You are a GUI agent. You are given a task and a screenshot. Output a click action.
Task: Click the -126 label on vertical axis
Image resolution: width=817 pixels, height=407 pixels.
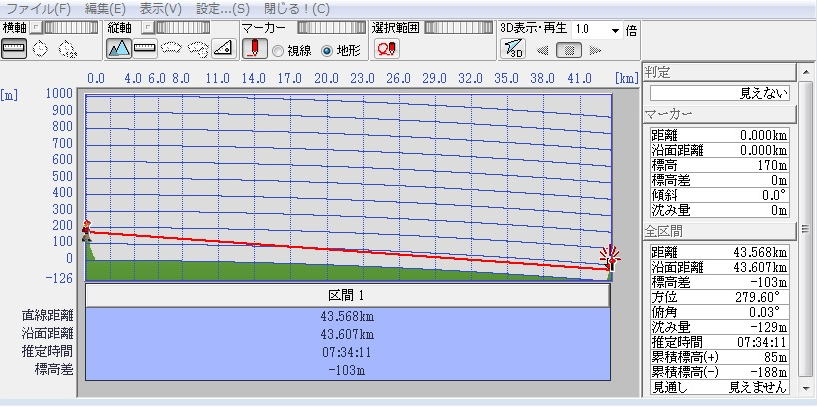click(60, 278)
